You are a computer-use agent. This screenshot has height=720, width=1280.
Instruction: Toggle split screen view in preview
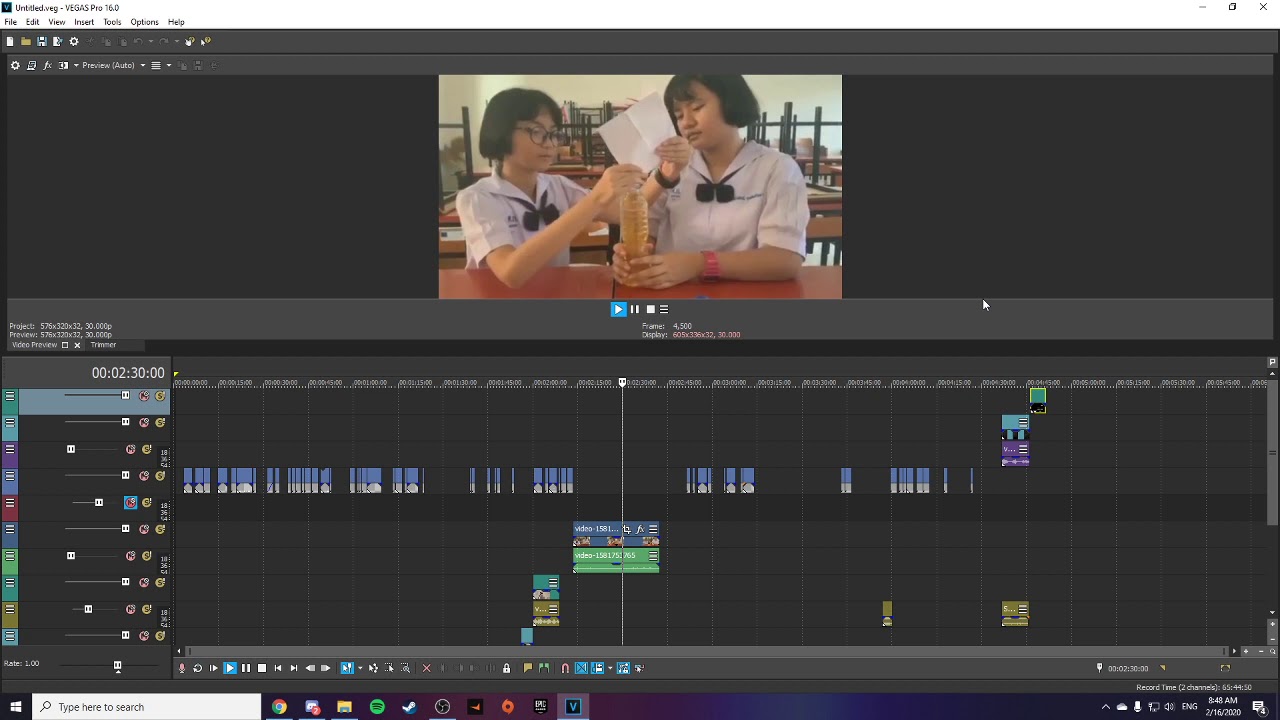tap(63, 65)
